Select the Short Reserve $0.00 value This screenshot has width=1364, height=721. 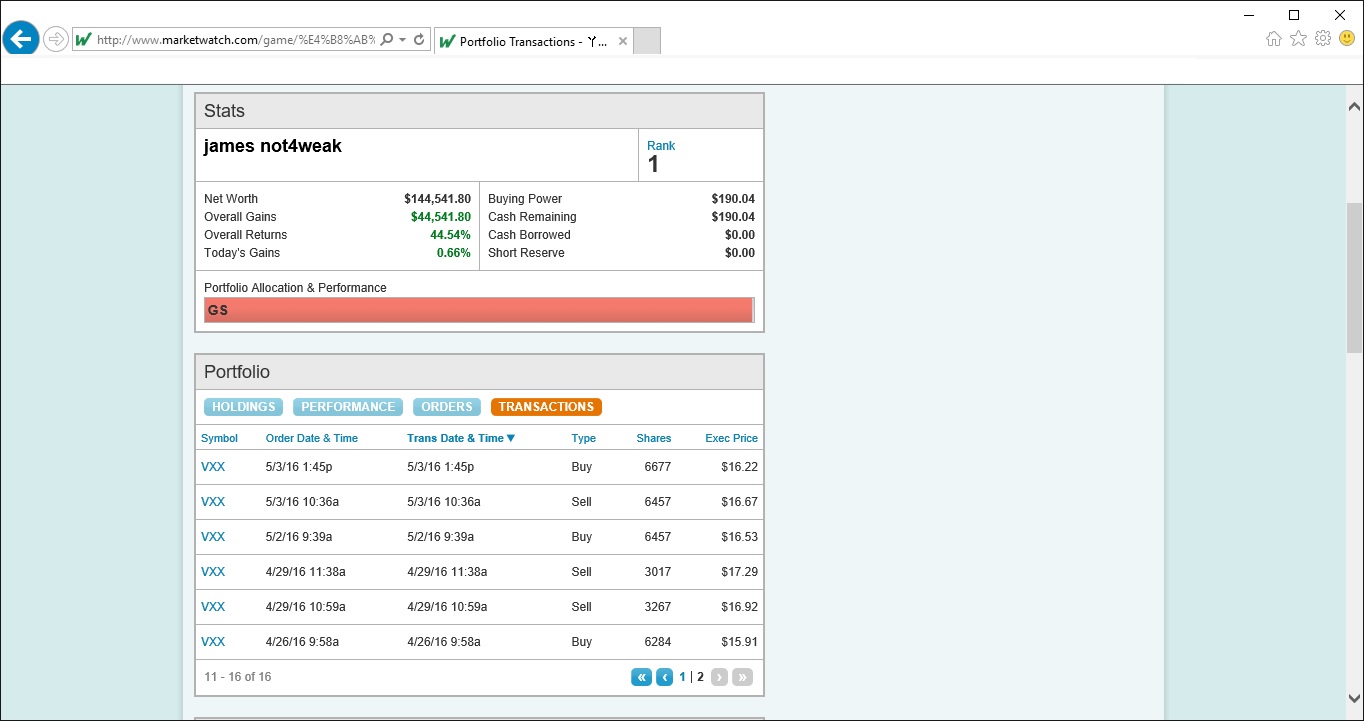coord(740,253)
